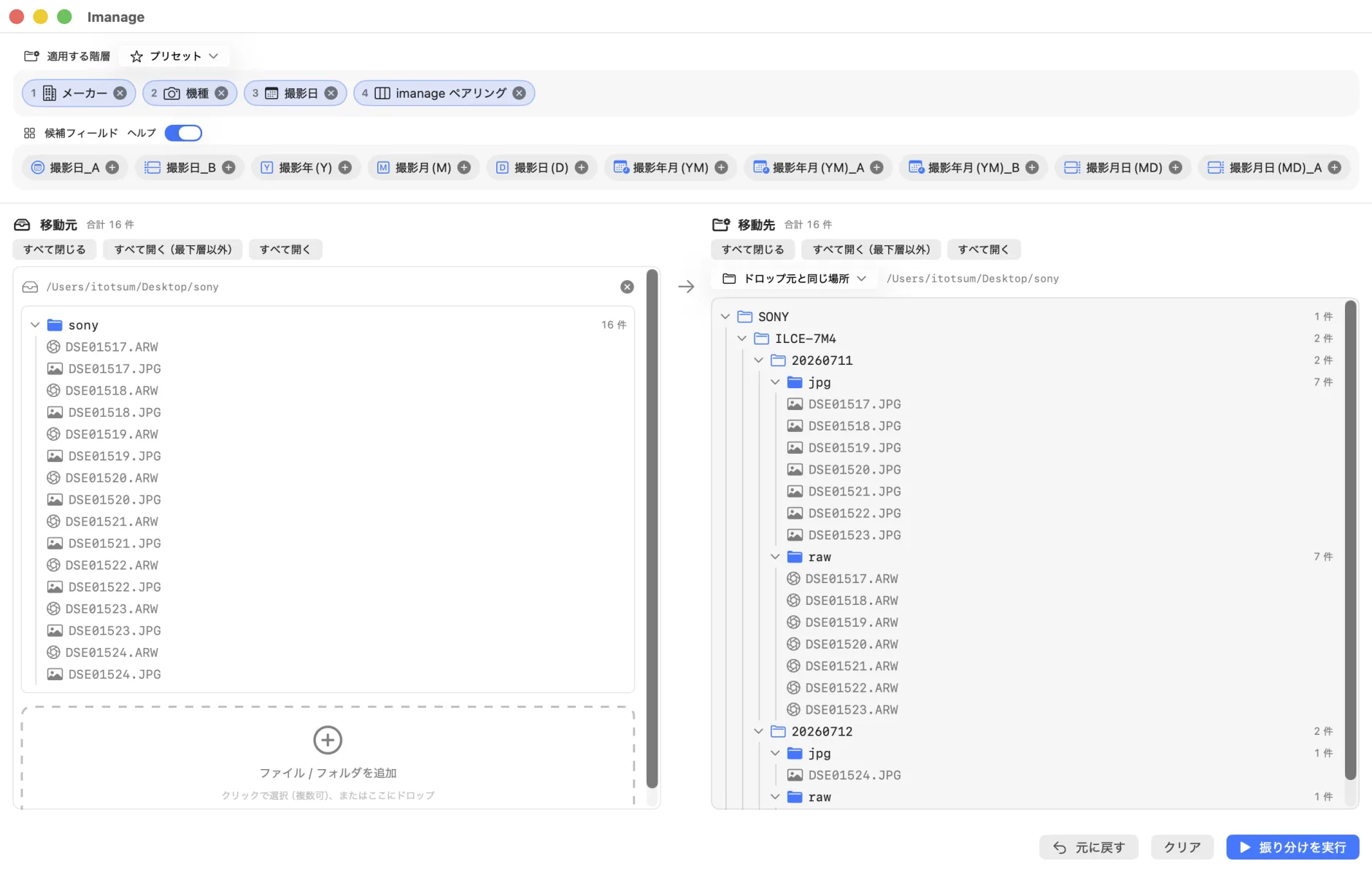Open the ドロップ元と同じ場所 destination dropdown

(x=794, y=279)
